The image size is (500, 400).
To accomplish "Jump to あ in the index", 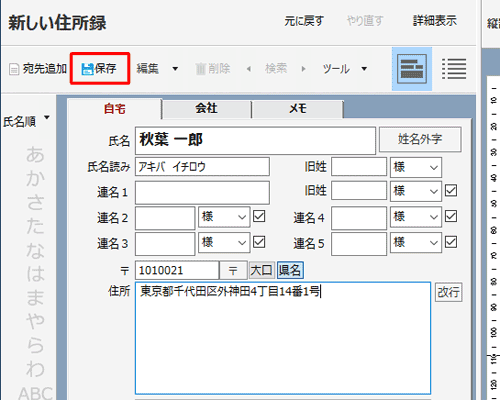I will pyautogui.click(x=35, y=155).
